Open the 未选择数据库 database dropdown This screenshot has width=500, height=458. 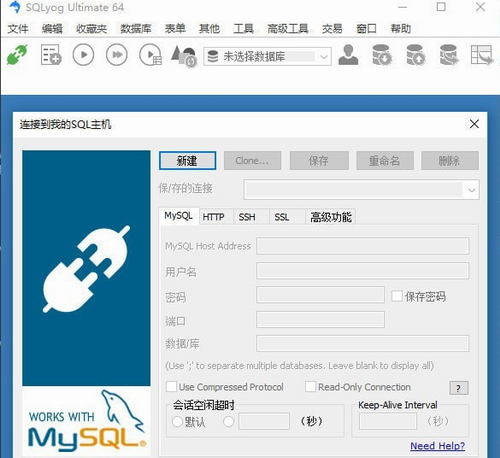pyautogui.click(x=268, y=56)
